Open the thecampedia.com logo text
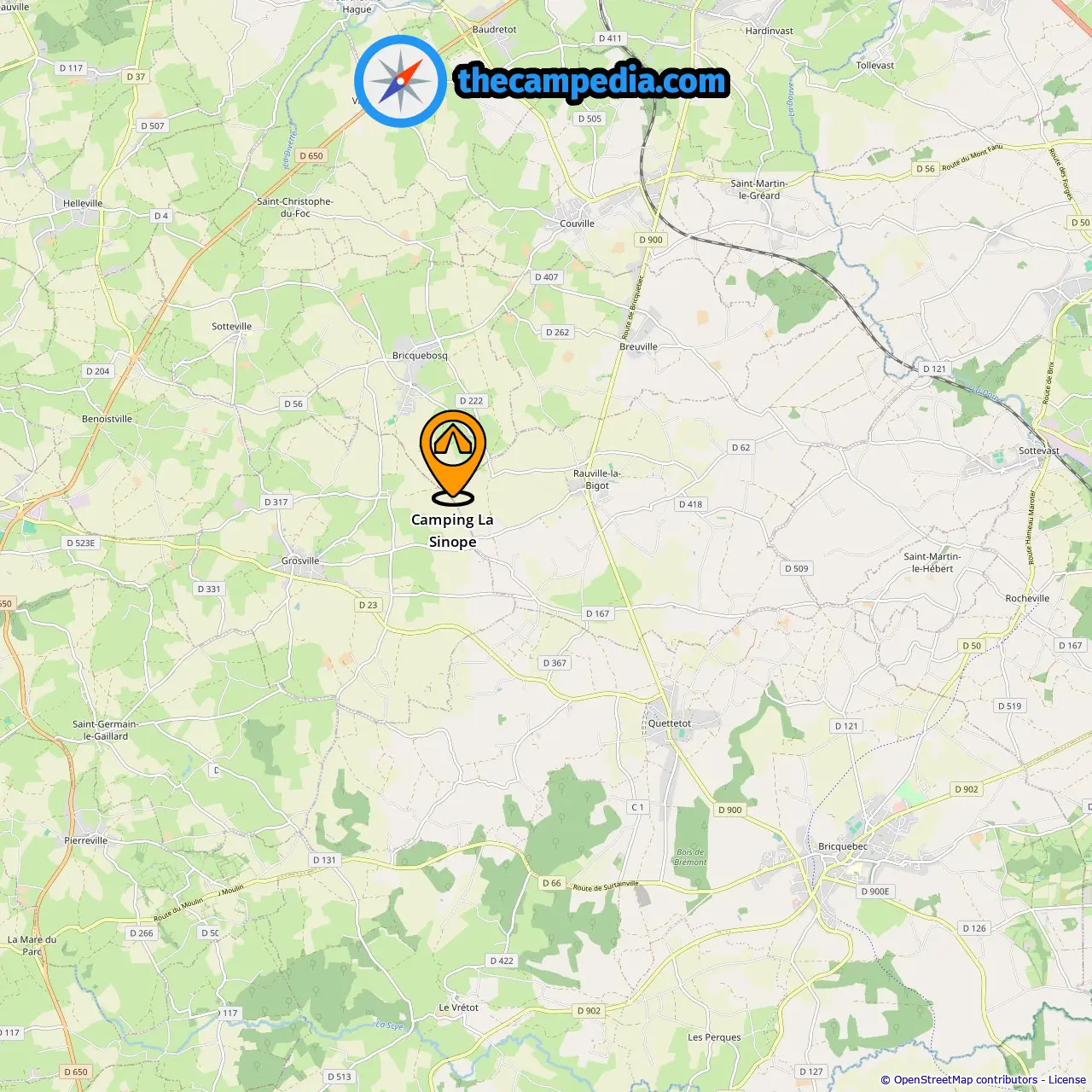The height and width of the screenshot is (1092, 1092). coord(592,81)
